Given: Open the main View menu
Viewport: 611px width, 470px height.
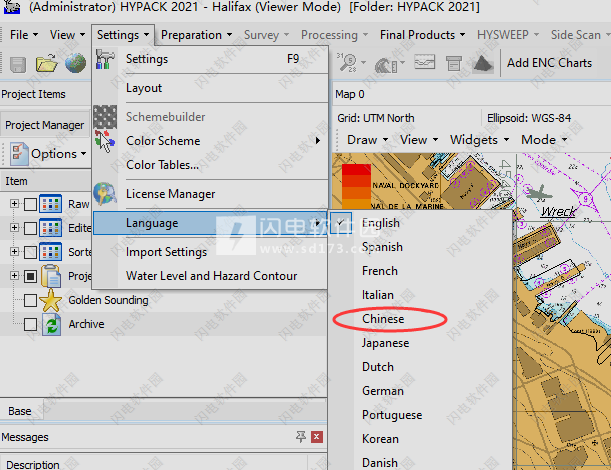Looking at the screenshot, I should pos(67,35).
